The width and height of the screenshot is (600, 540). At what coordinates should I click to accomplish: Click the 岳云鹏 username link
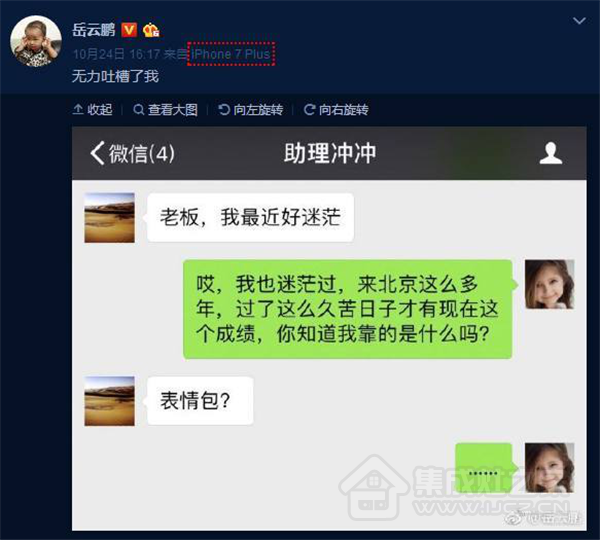[x=94, y=29]
